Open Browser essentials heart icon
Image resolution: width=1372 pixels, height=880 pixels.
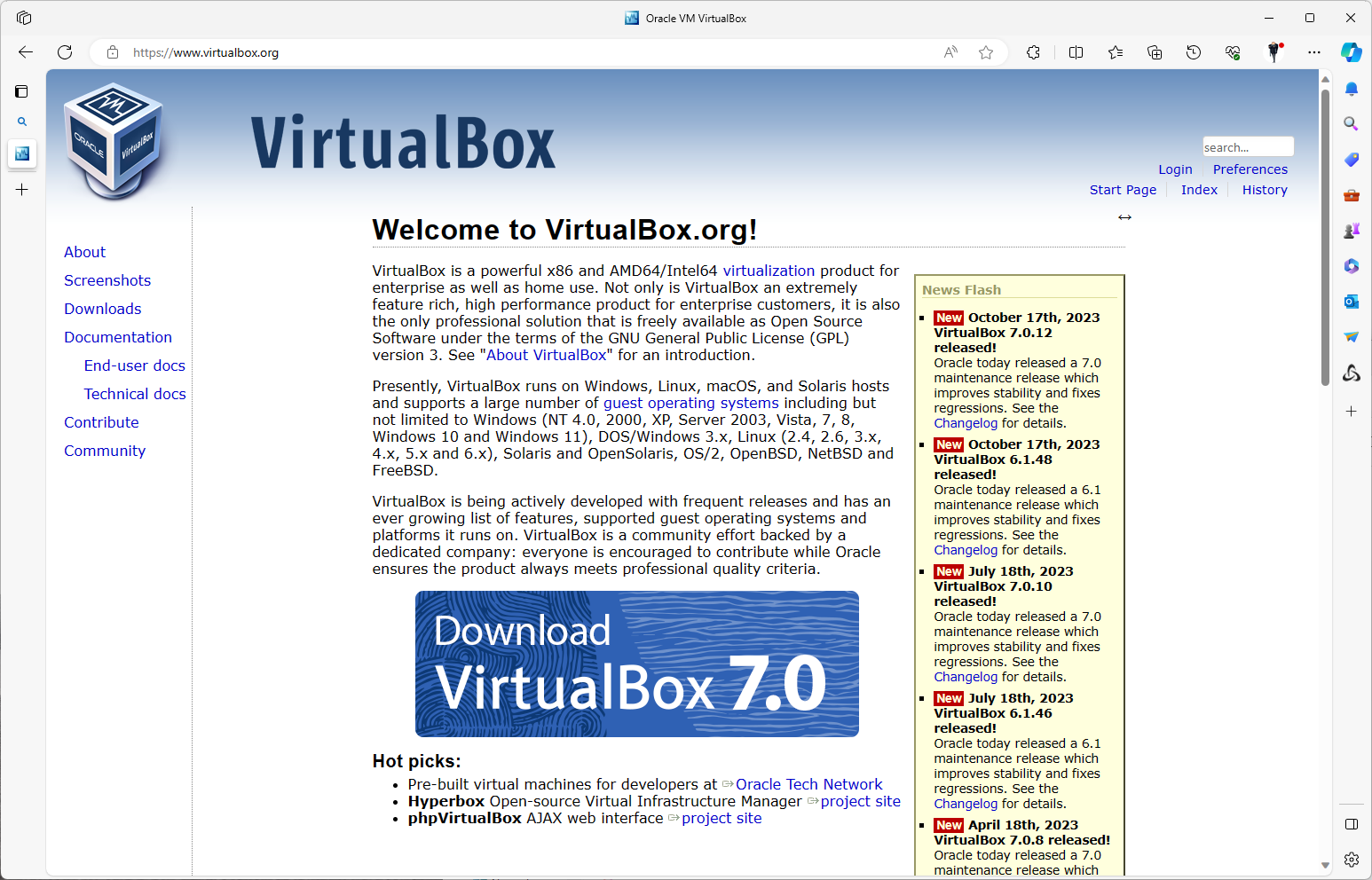(1232, 52)
